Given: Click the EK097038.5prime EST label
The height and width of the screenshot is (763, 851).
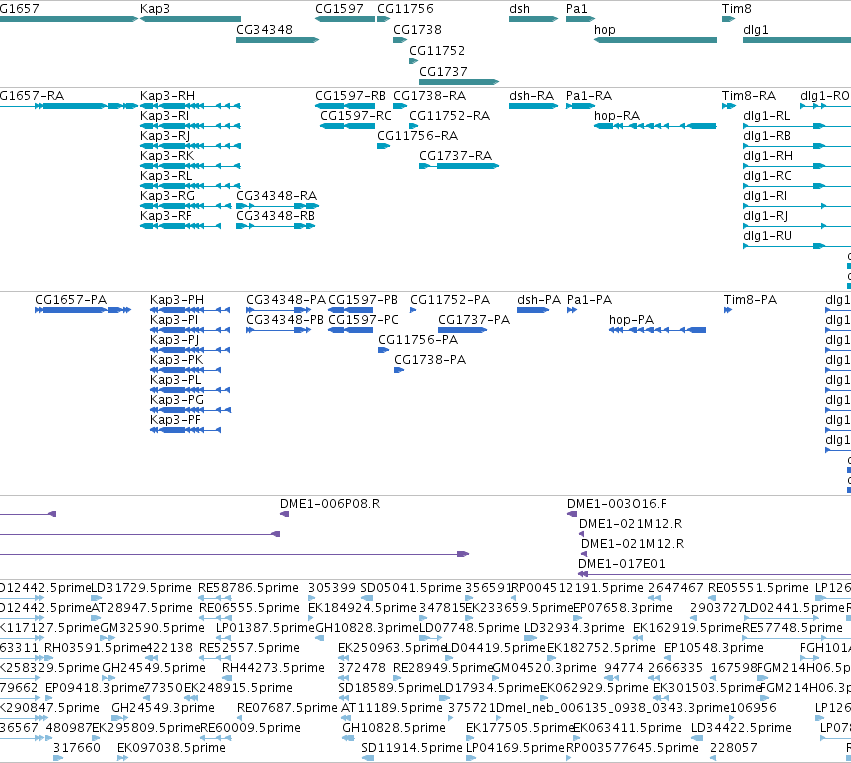Looking at the screenshot, I should 172,748.
